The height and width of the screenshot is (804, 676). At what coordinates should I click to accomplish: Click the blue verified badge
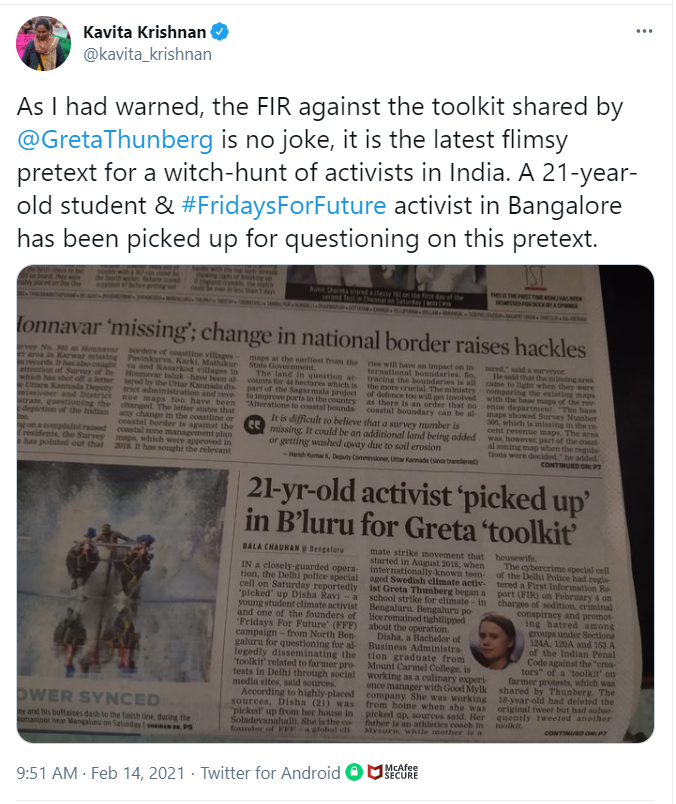pyautogui.click(x=220, y=32)
